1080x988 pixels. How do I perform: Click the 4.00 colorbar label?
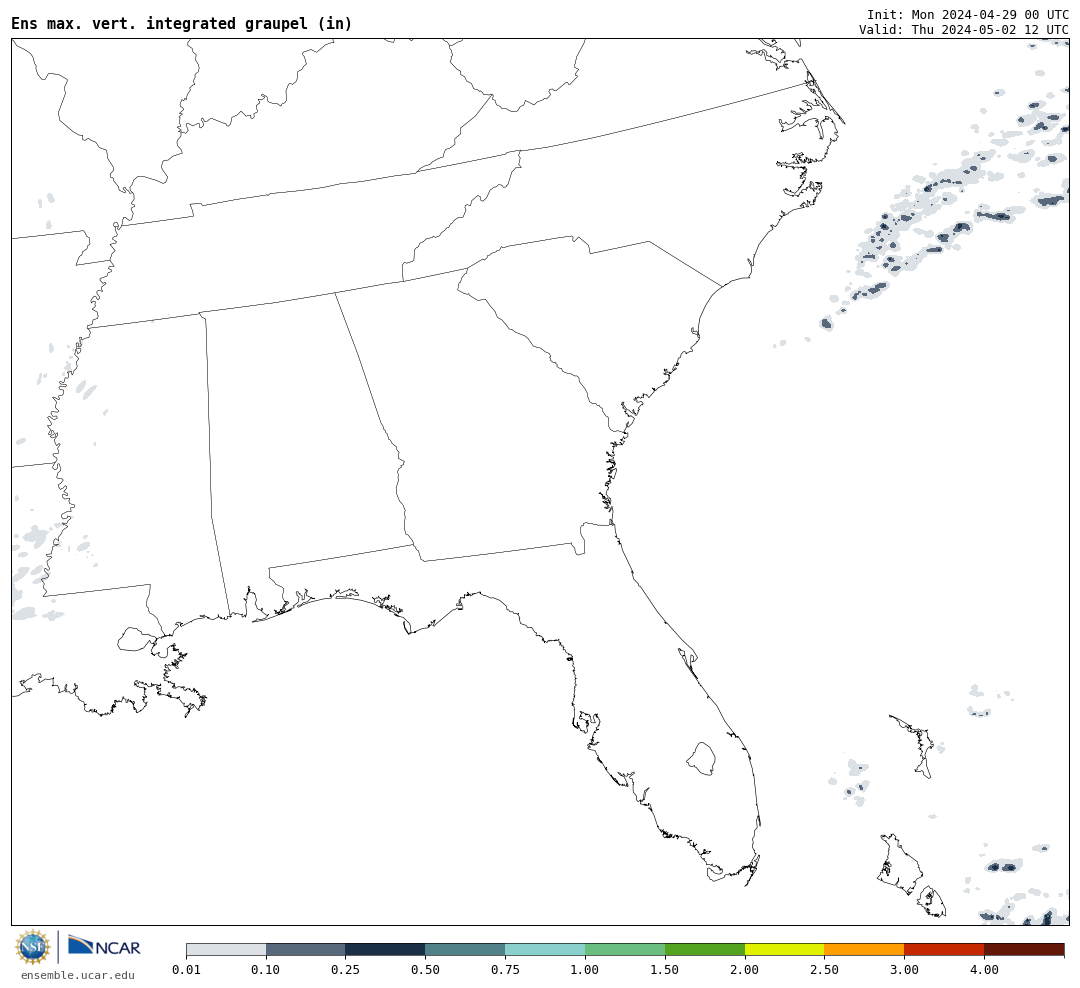click(984, 970)
